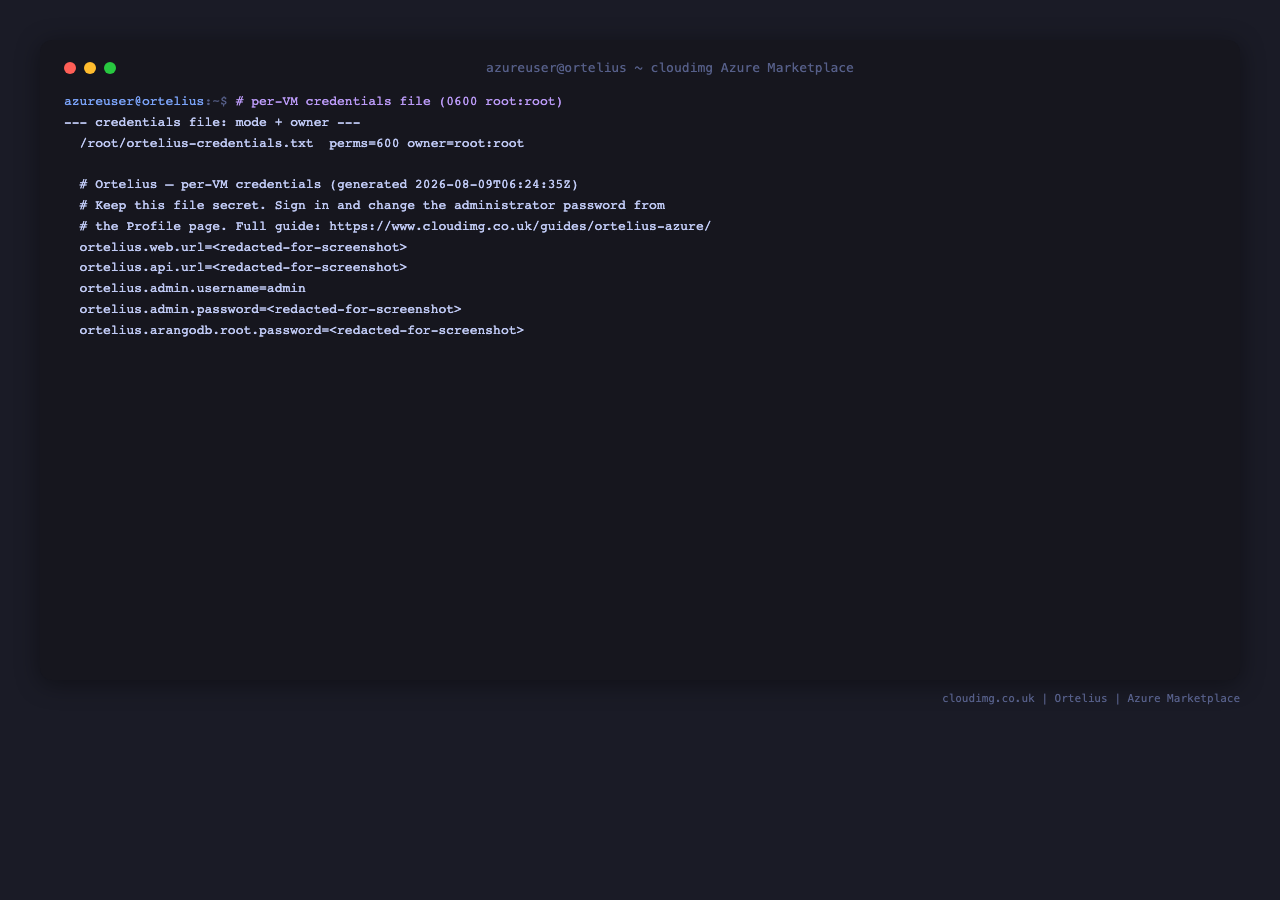
Task: Click the 'ortelius.admin.username=admin' line
Action: point(193,289)
